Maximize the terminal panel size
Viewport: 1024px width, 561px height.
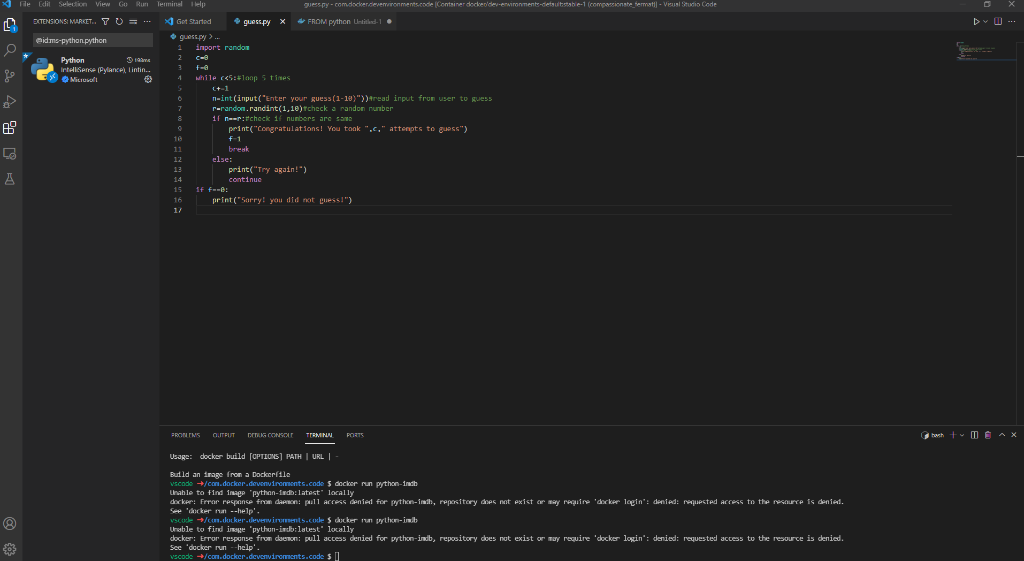coord(1001,435)
